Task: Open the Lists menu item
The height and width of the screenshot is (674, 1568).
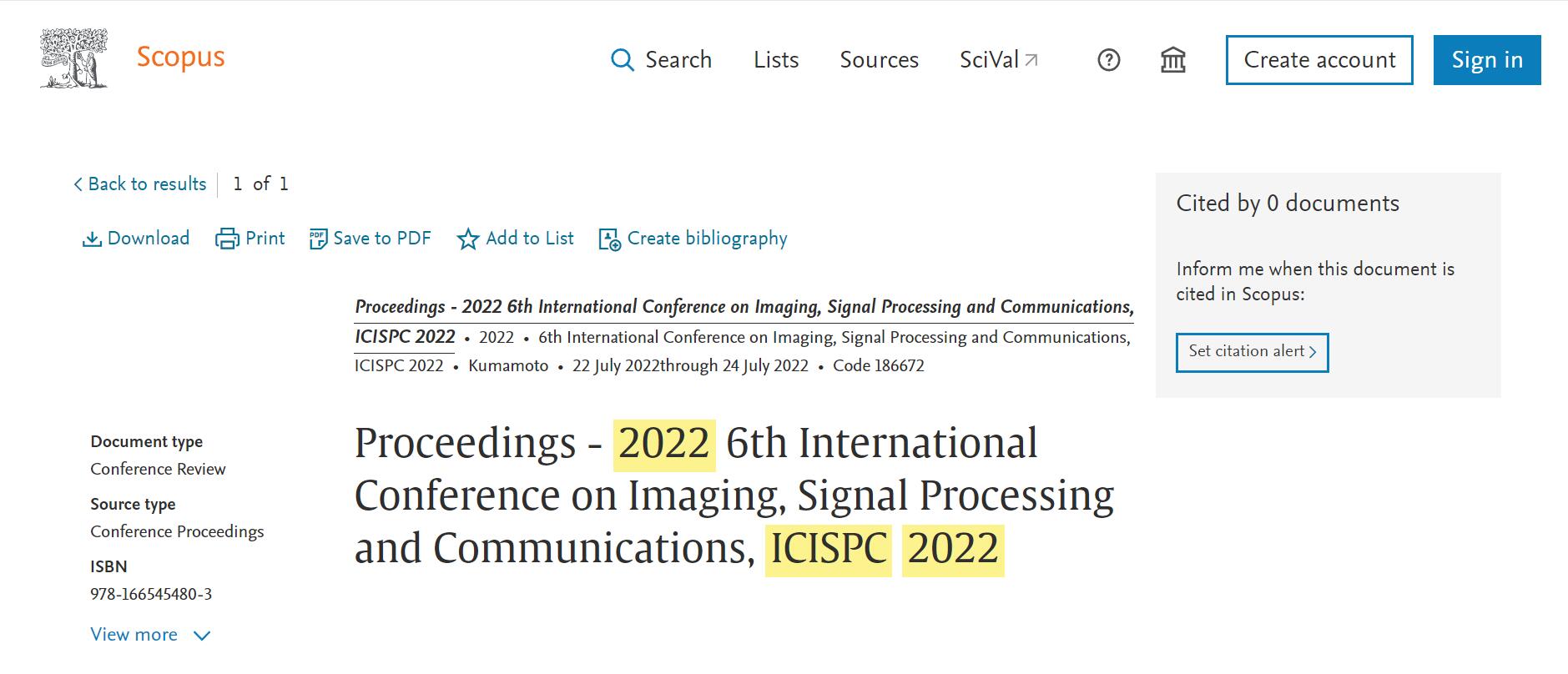Action: [x=776, y=60]
